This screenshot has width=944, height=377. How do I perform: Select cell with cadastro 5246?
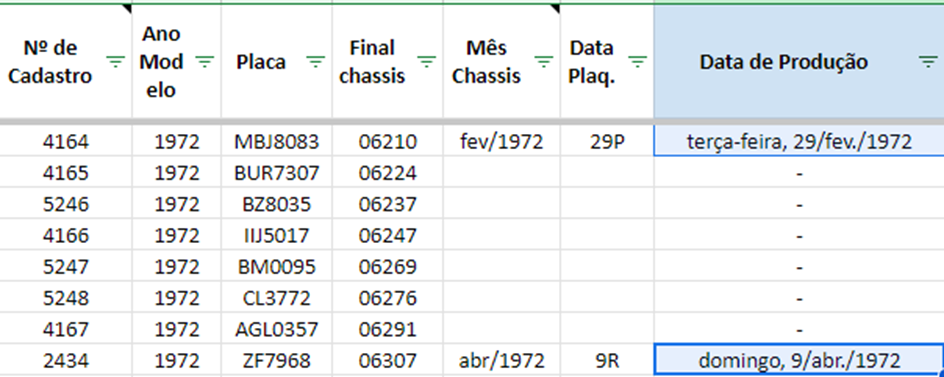[66, 204]
